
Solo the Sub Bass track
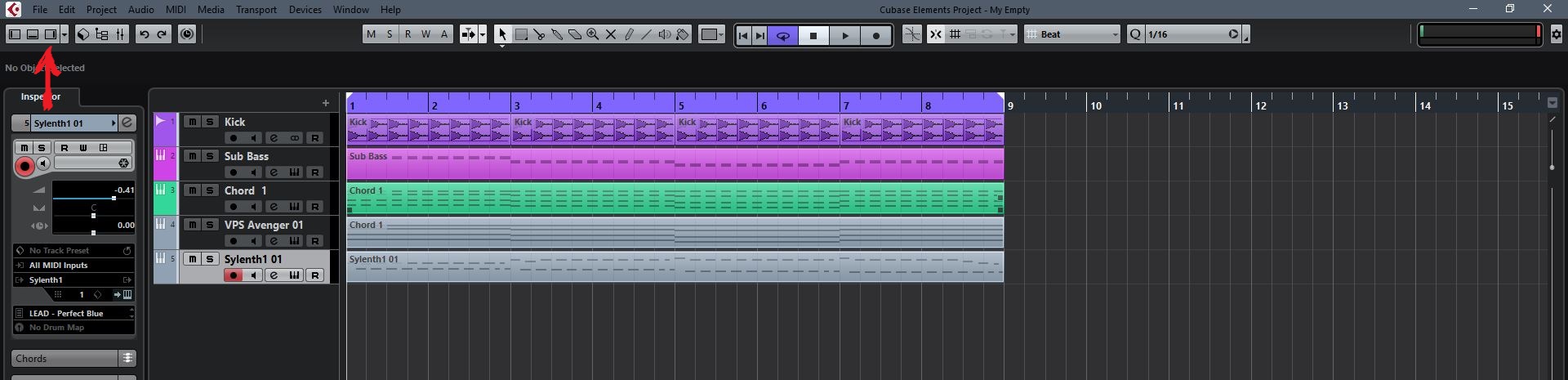click(x=210, y=155)
